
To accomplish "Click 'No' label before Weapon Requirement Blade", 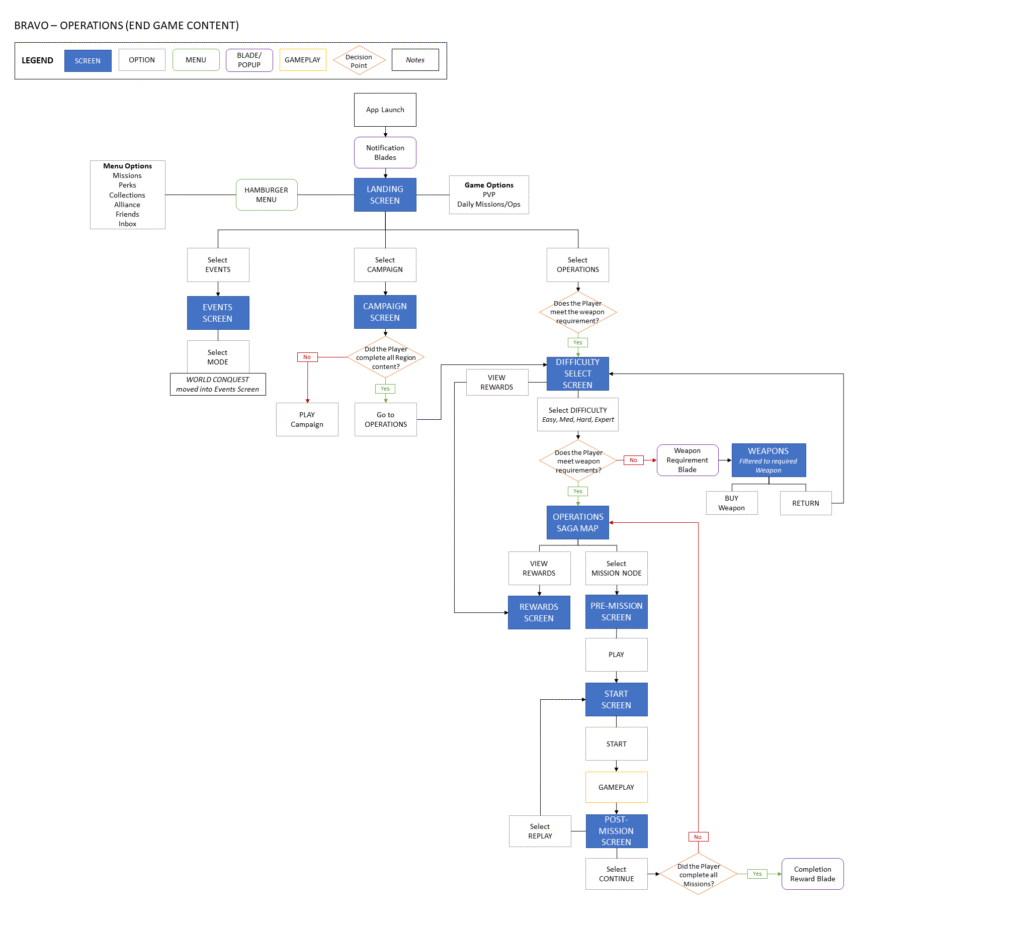I will 633,460.
